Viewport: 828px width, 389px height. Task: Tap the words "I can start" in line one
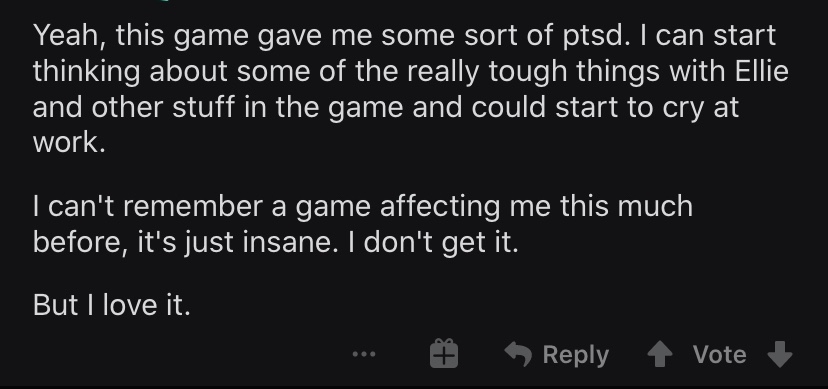[x=708, y=36]
